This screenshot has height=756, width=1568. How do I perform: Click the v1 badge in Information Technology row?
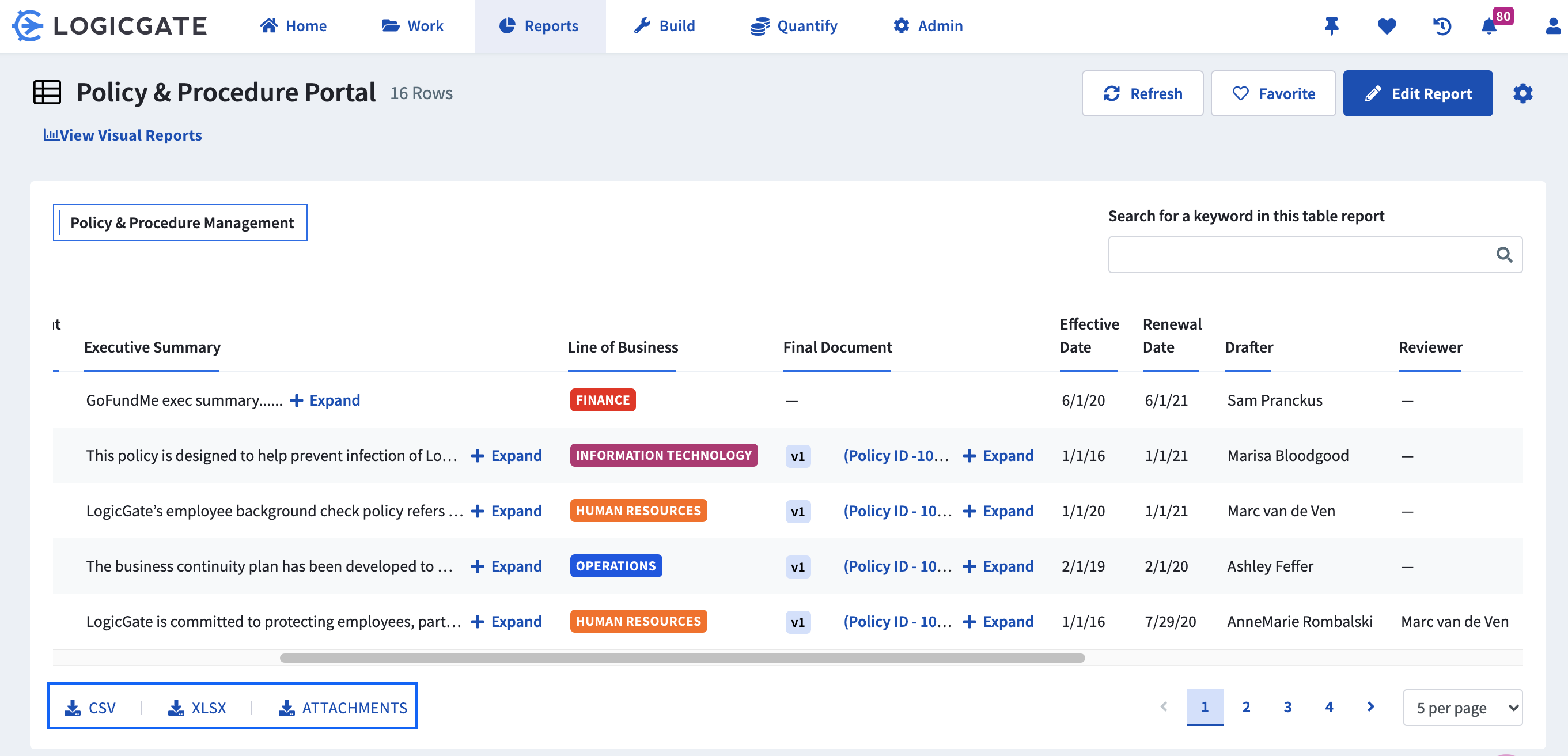(x=797, y=456)
